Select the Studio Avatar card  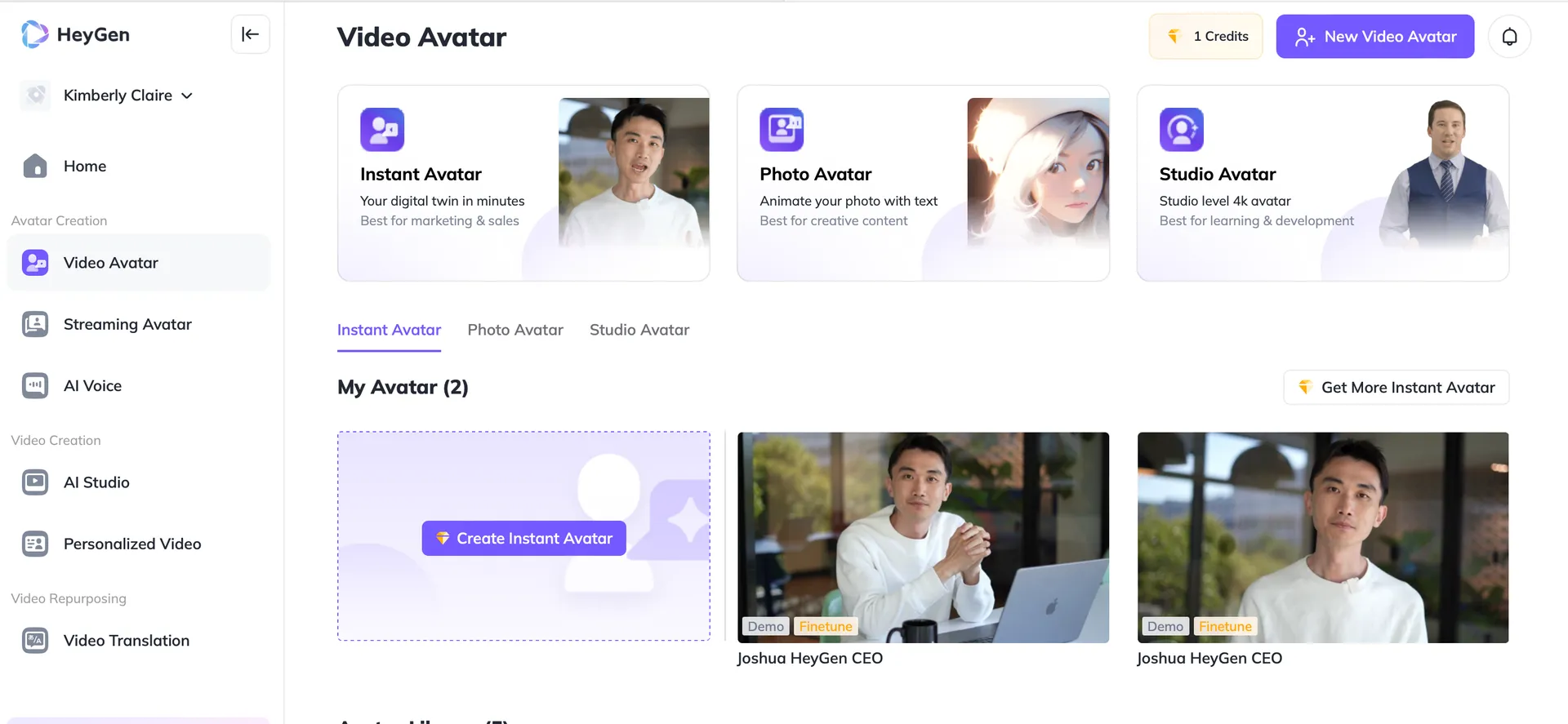pos(1321,184)
